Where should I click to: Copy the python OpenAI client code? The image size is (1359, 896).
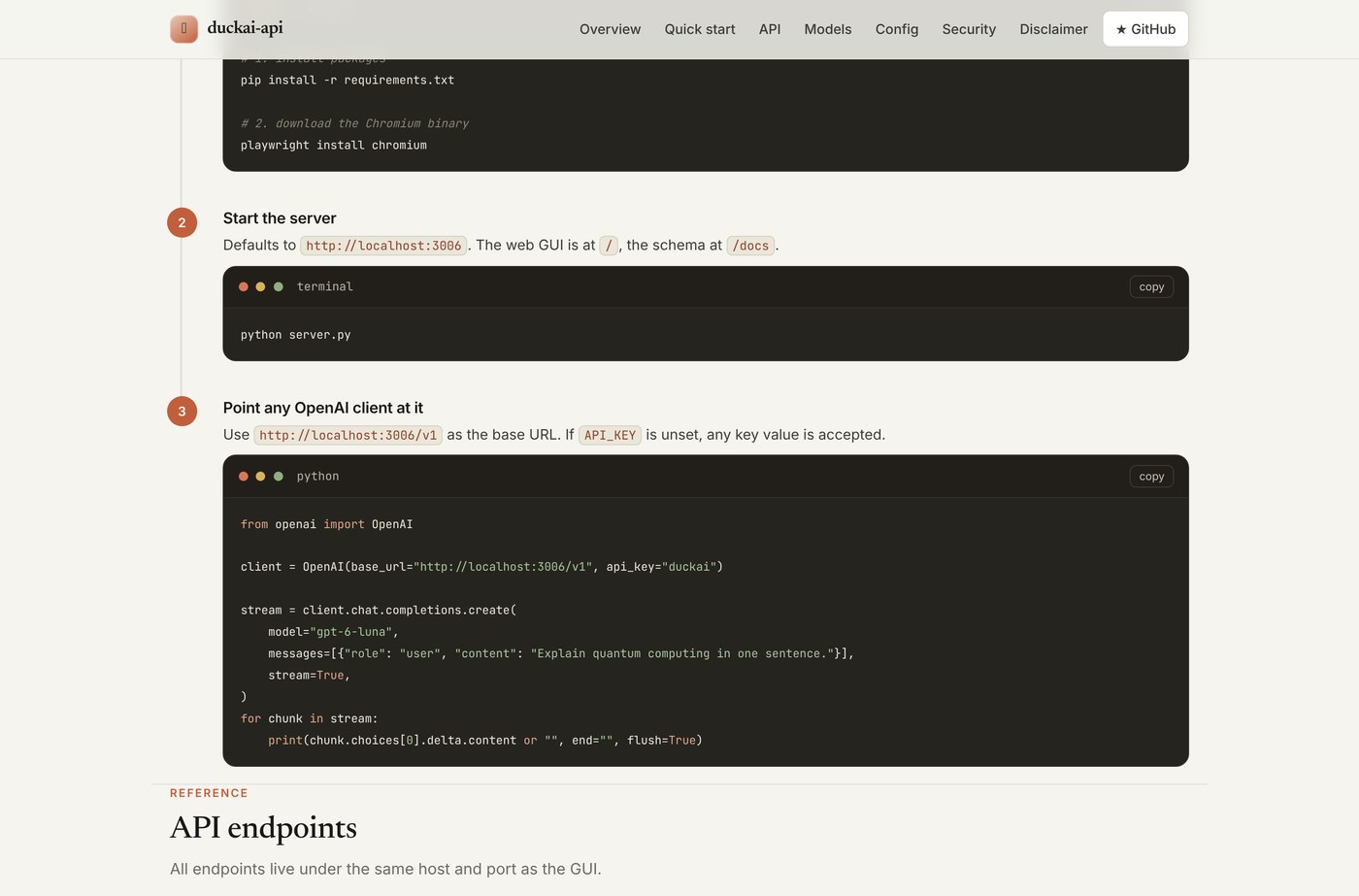(1151, 477)
